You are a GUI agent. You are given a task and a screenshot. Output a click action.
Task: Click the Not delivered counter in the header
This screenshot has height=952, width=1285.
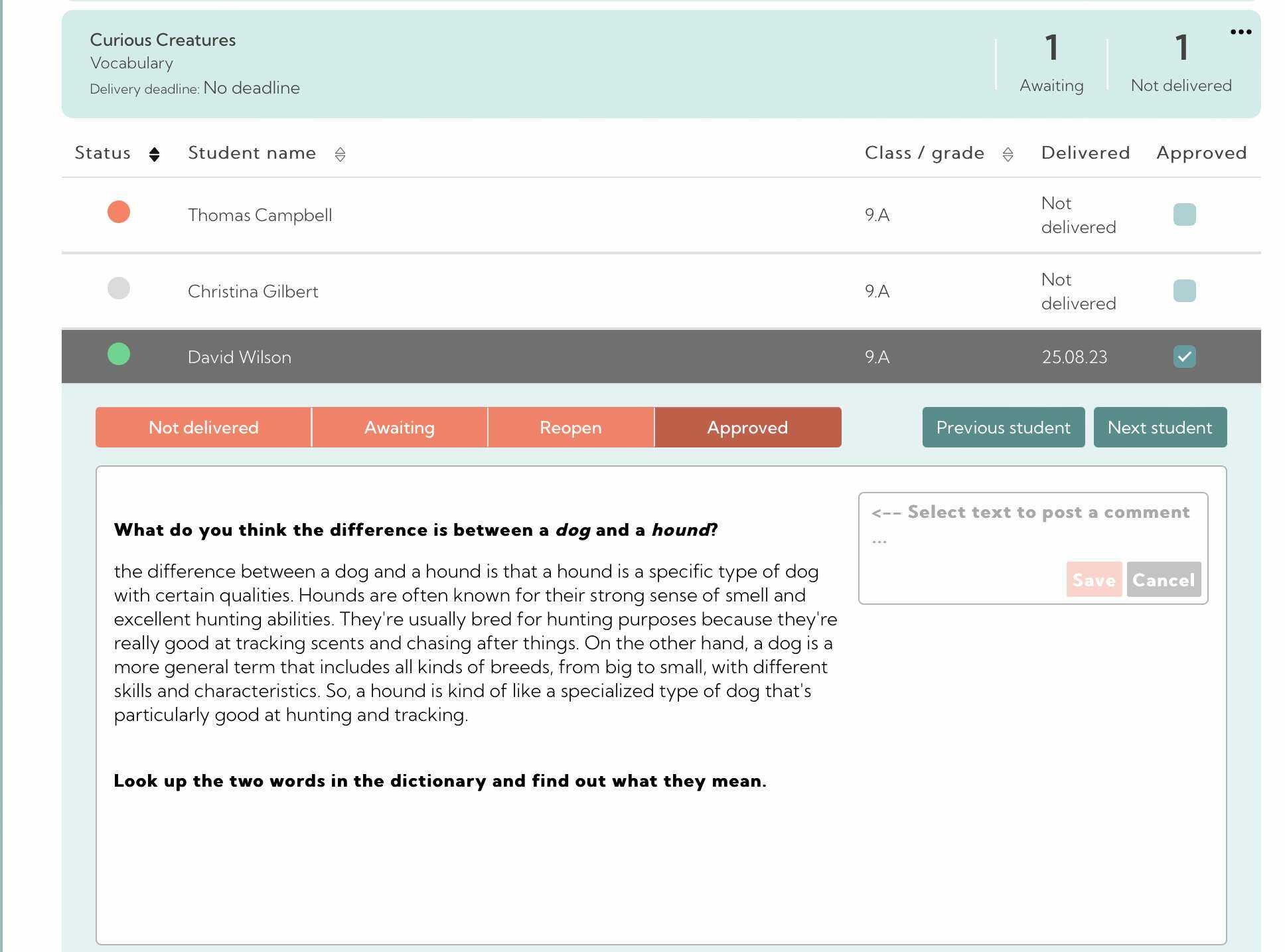[x=1181, y=63]
